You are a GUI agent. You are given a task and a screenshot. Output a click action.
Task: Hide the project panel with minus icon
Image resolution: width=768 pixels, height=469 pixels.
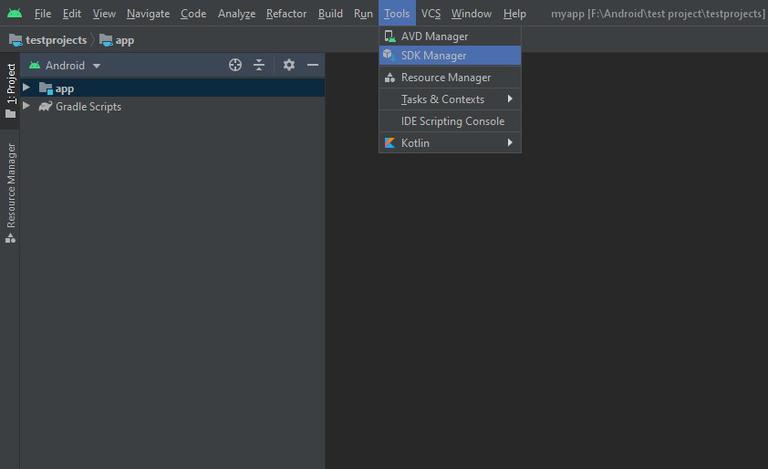pyautogui.click(x=312, y=65)
